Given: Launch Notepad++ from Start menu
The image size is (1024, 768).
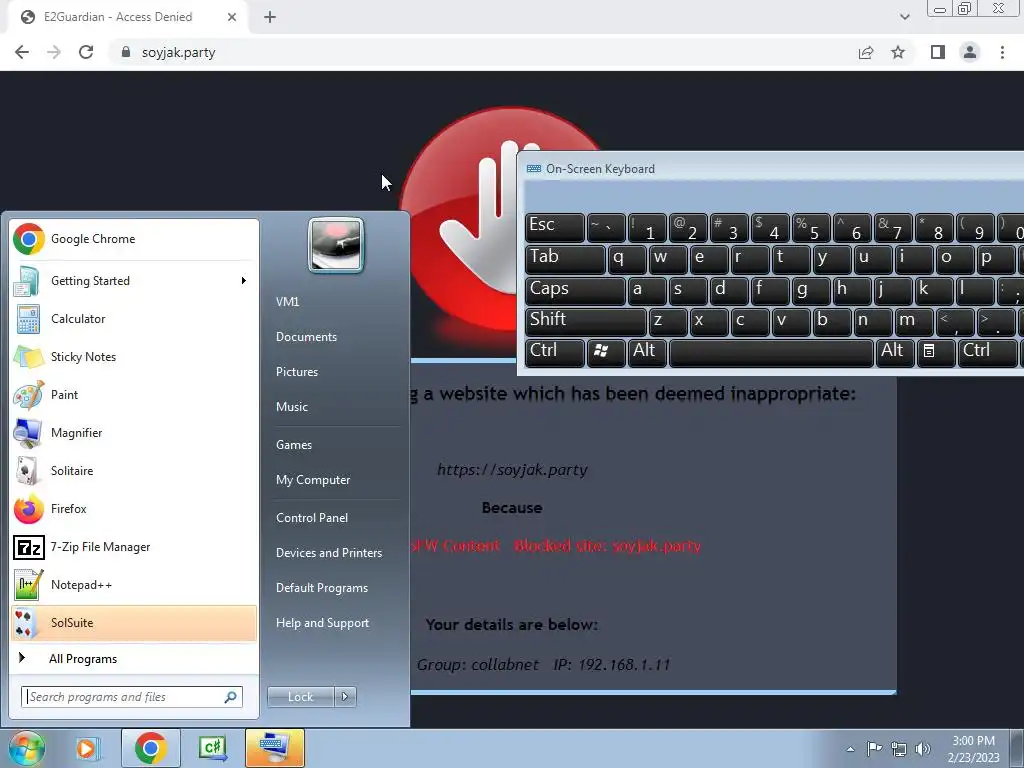Looking at the screenshot, I should pos(134,584).
